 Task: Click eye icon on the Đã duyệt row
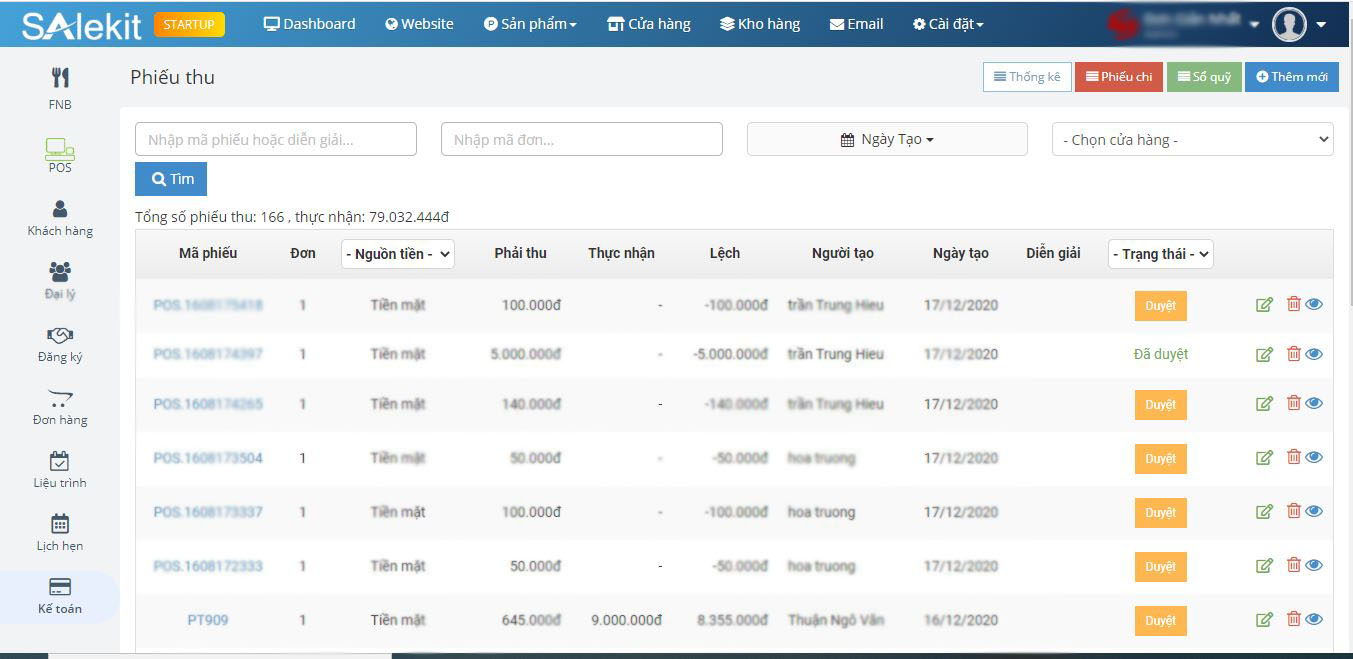[1314, 354]
